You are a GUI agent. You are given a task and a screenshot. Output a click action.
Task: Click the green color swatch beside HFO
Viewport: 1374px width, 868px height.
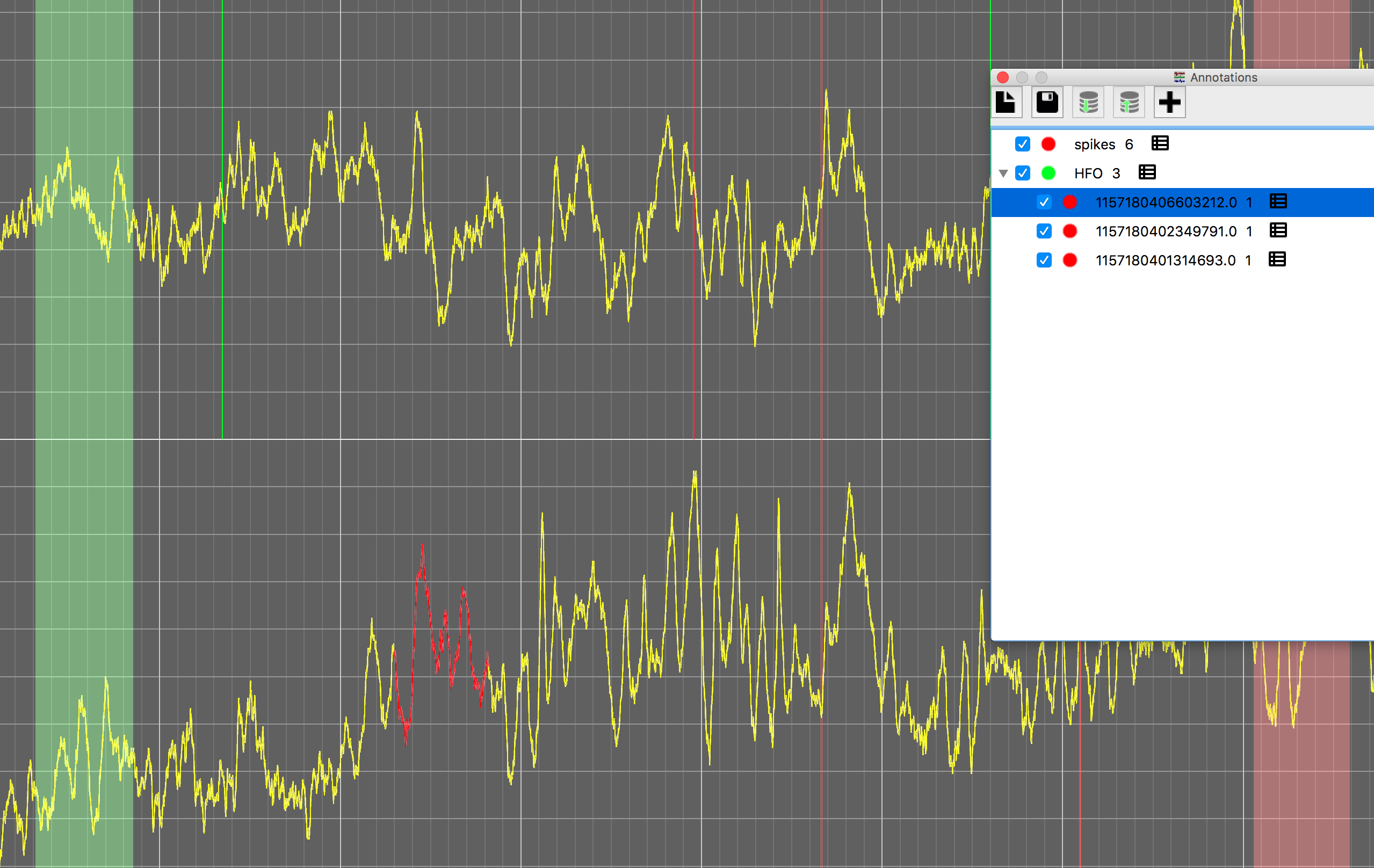[x=1047, y=173]
